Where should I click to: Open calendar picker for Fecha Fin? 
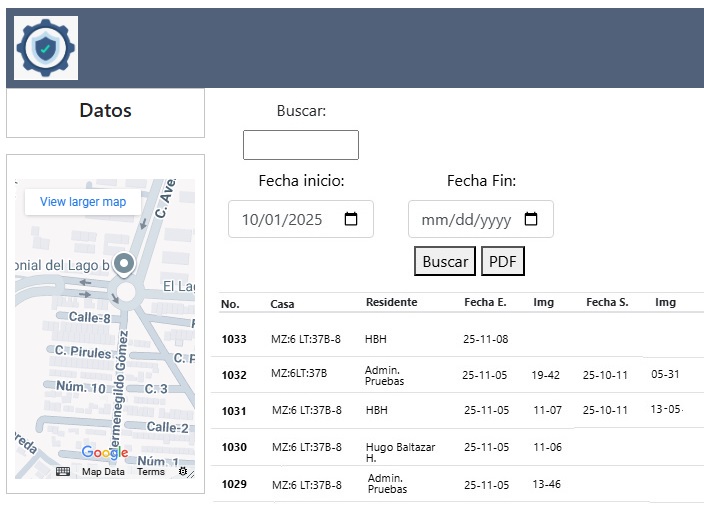tap(531, 220)
